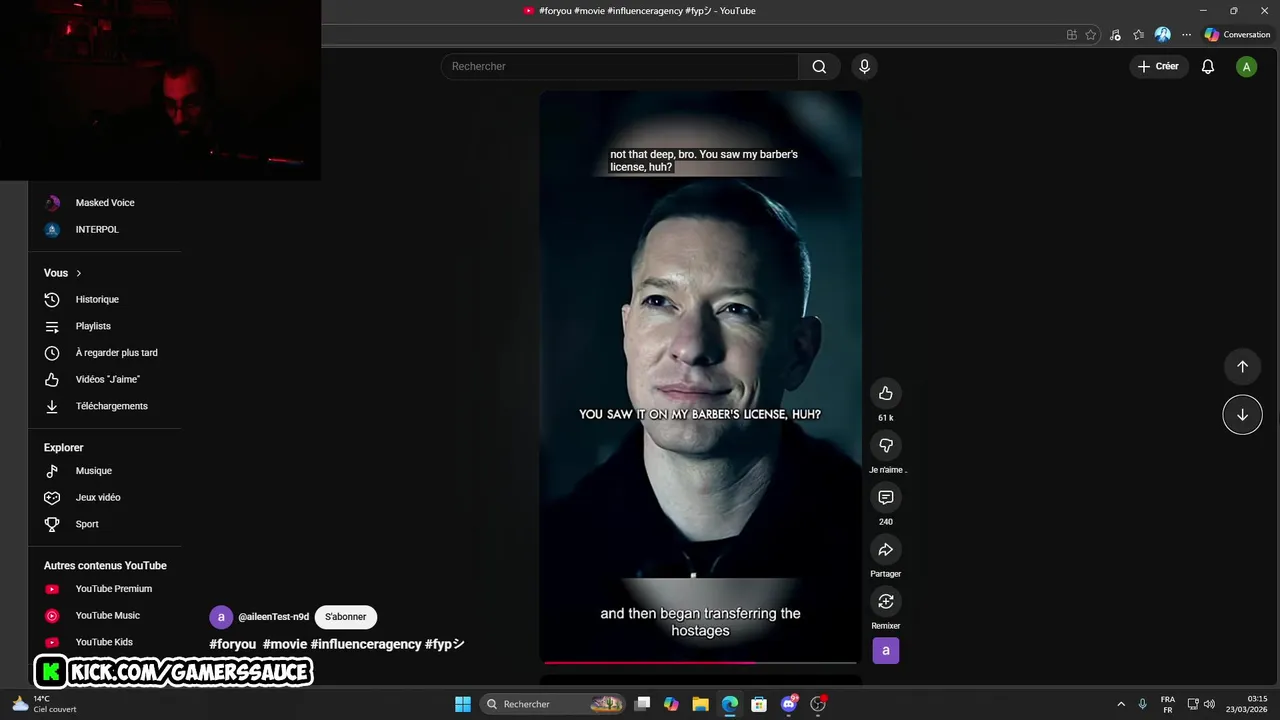Open YouTube Kids link
This screenshot has height=720, width=1280.
coord(104,642)
